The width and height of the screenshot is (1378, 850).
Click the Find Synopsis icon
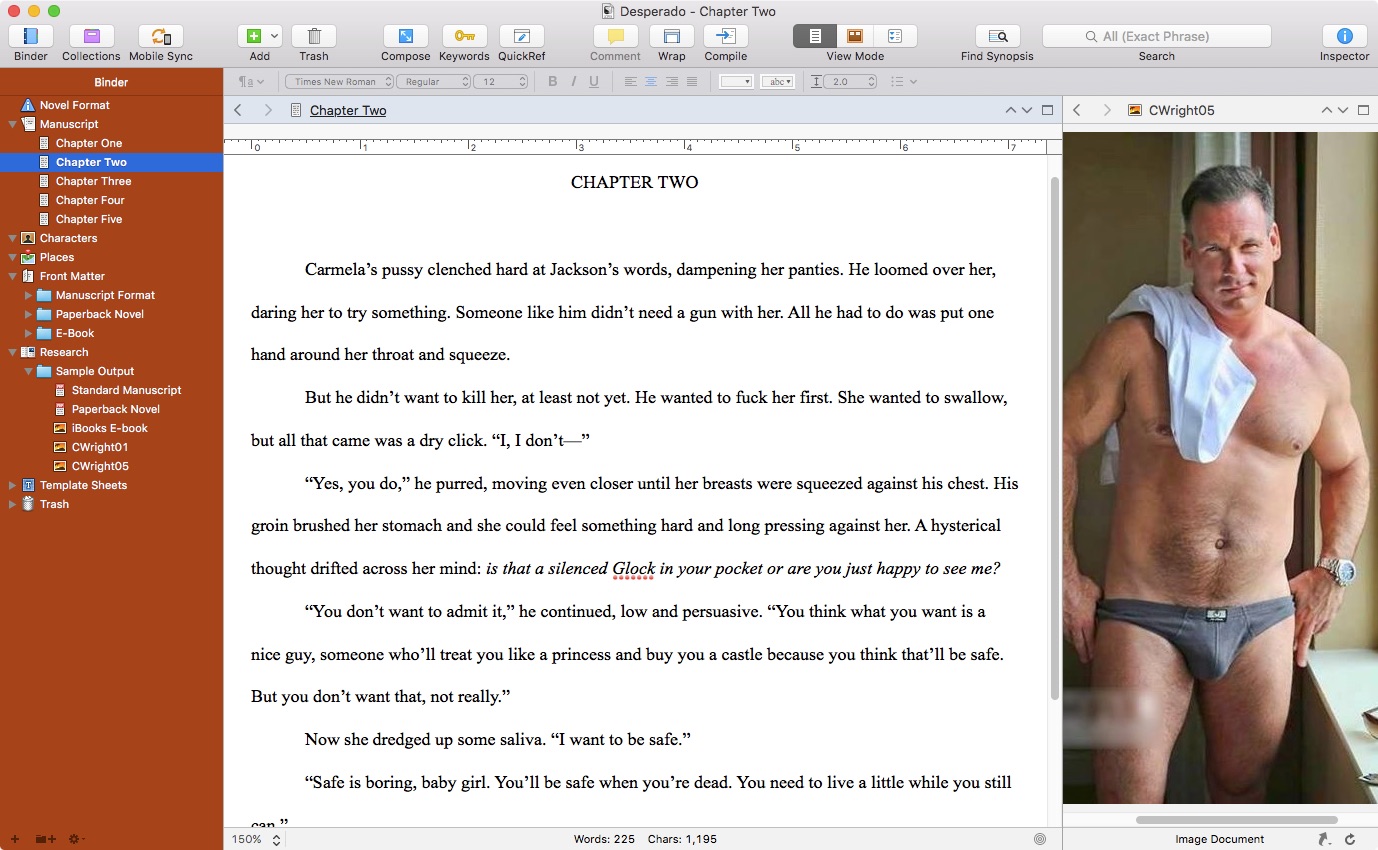click(997, 37)
